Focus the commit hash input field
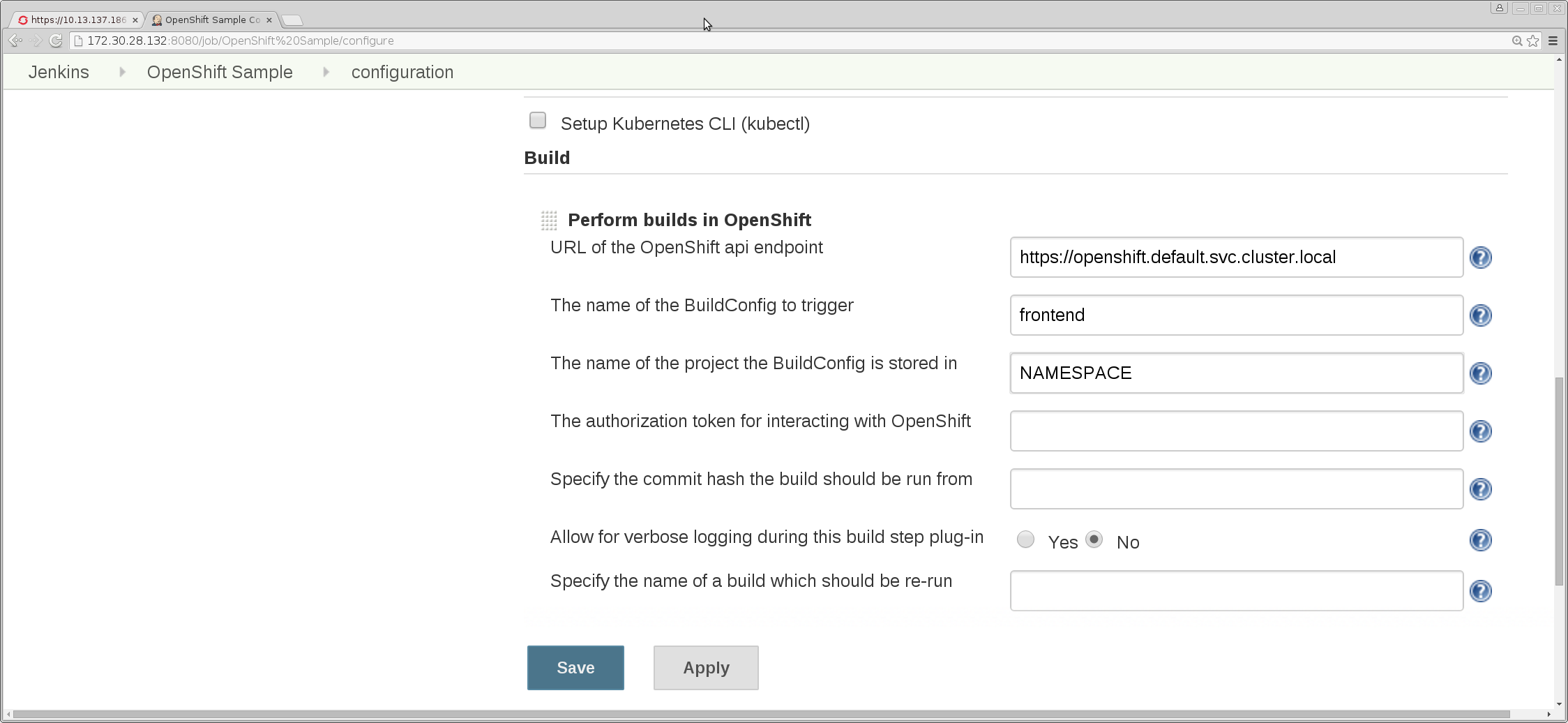 (1236, 489)
